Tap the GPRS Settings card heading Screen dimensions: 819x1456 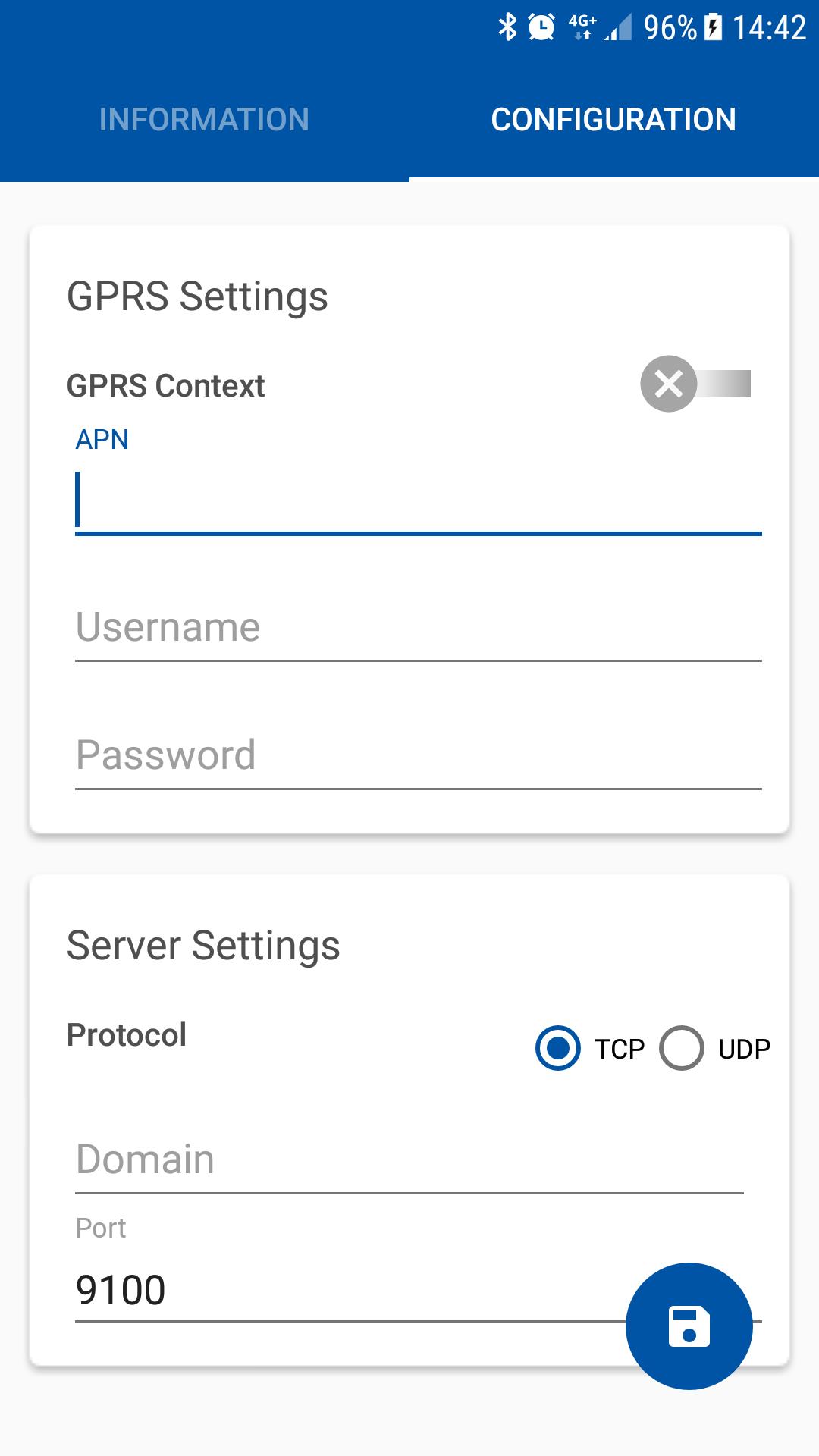pos(197,296)
